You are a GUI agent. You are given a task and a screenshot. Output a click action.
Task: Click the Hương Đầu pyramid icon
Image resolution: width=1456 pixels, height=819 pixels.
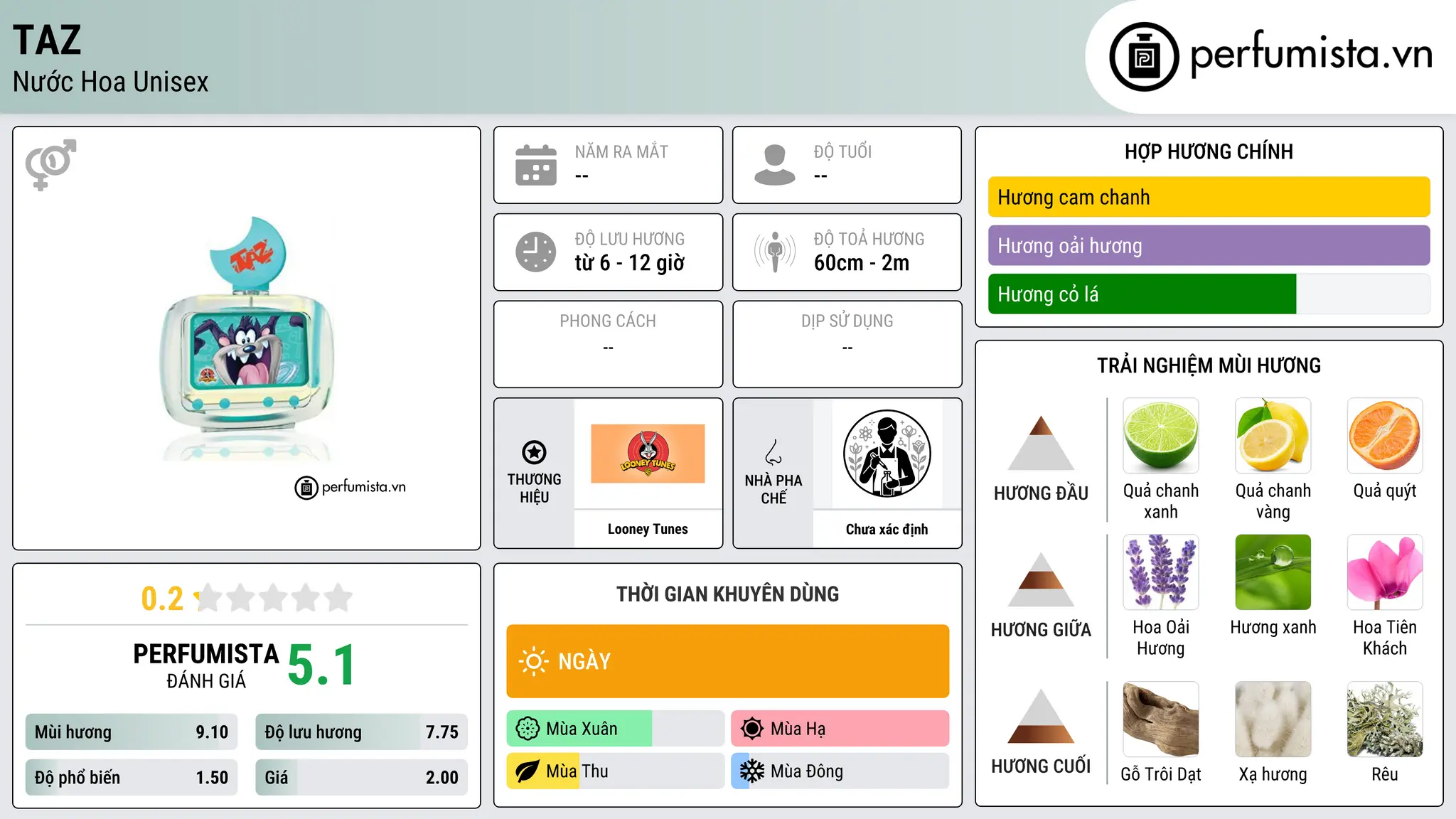pos(1041,443)
